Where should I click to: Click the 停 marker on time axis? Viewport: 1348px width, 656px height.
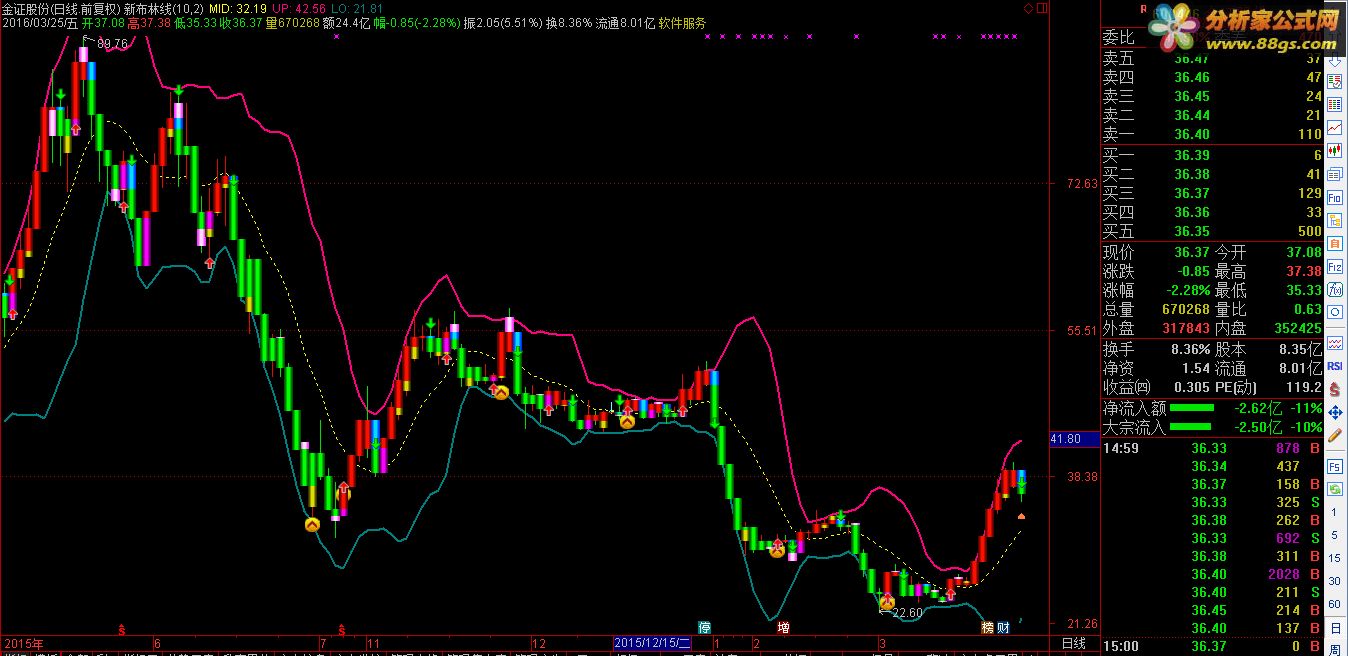pos(705,628)
